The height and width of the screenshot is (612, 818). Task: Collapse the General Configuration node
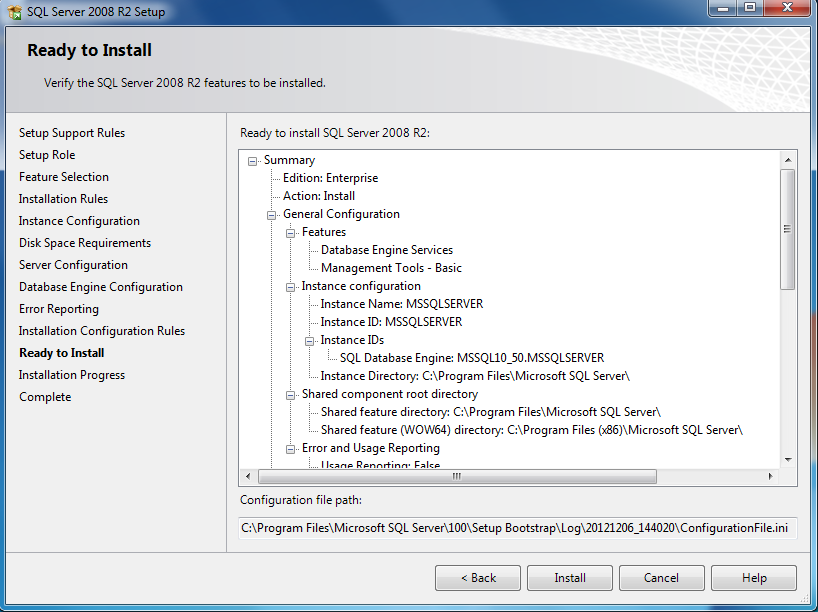(271, 215)
